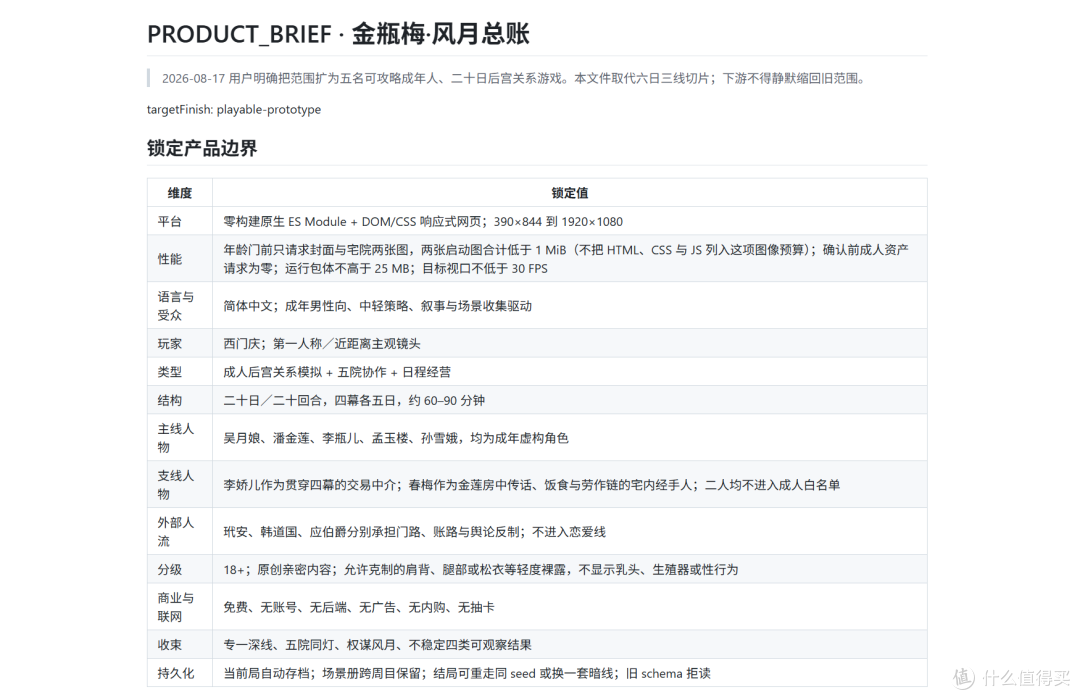Click the cell starting with 18+；原创亲密内容
This screenshot has width=1080, height=700.
(x=570, y=569)
